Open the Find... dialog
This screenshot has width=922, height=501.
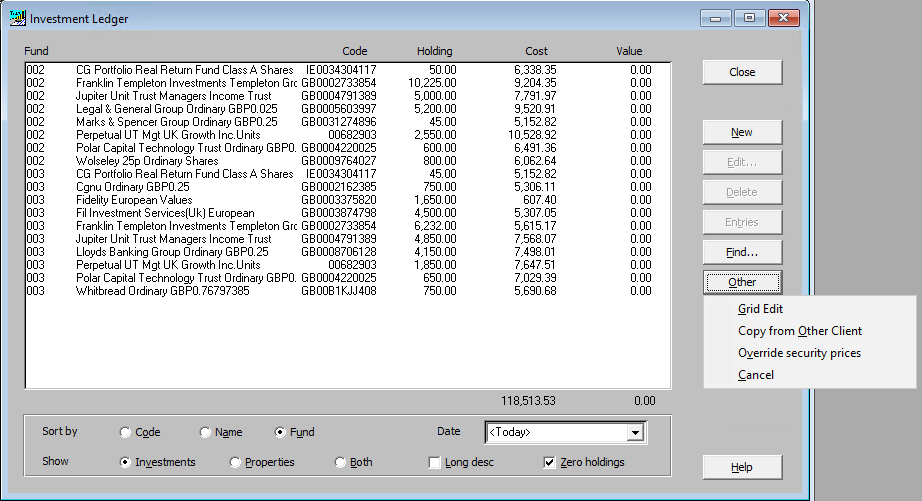(x=742, y=252)
